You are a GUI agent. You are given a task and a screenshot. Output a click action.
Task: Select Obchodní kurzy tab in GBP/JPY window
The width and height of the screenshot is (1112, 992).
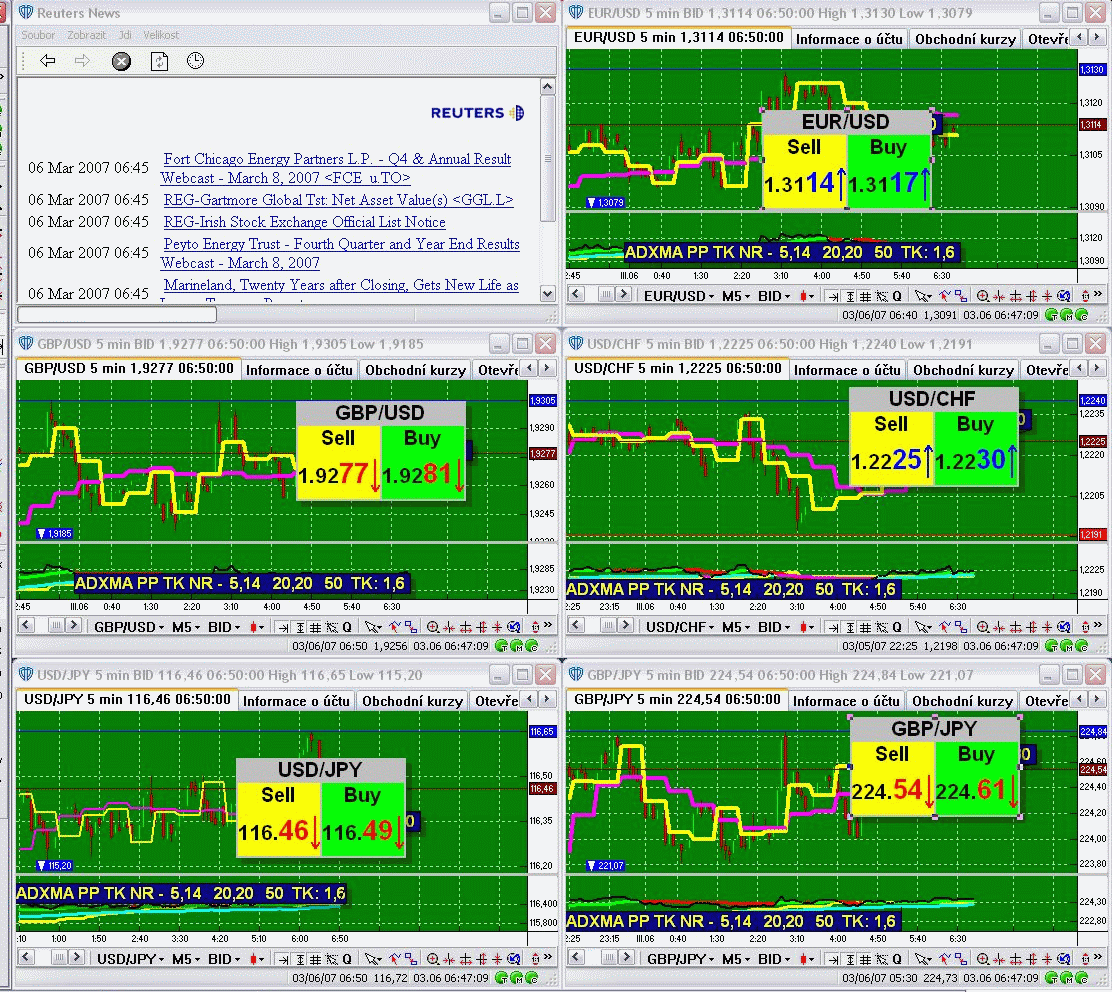[x=962, y=701]
